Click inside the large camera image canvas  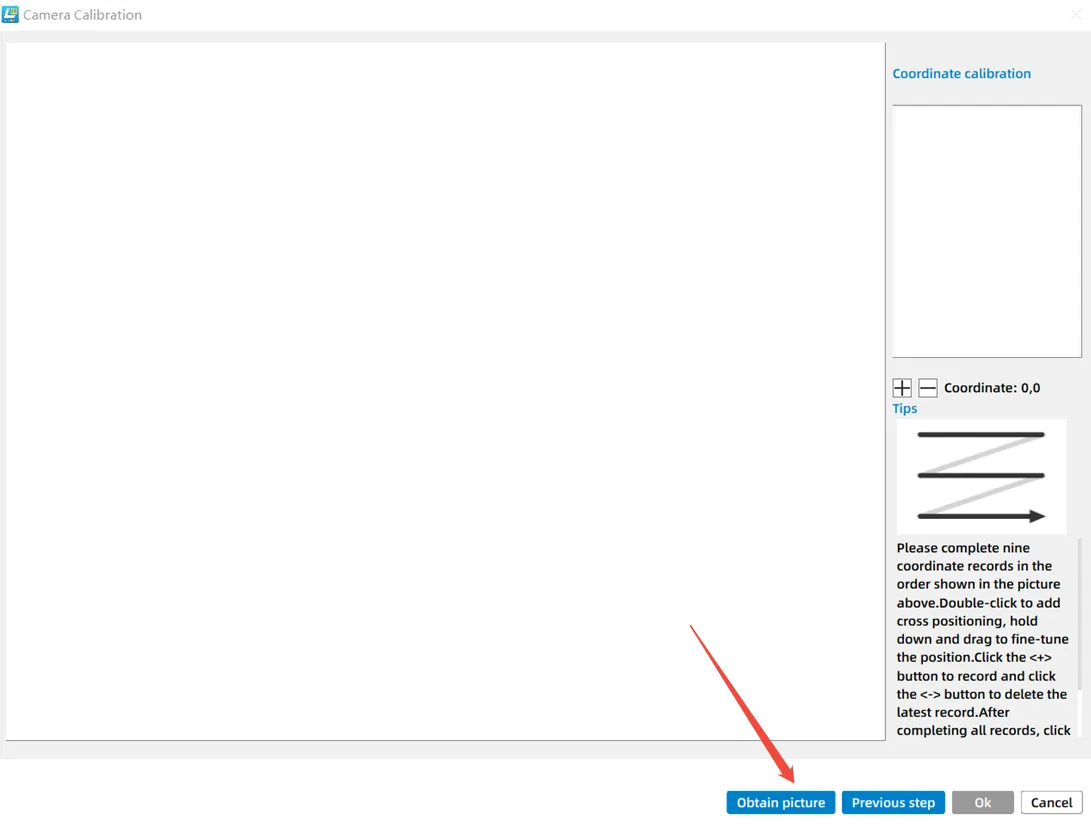(445, 391)
